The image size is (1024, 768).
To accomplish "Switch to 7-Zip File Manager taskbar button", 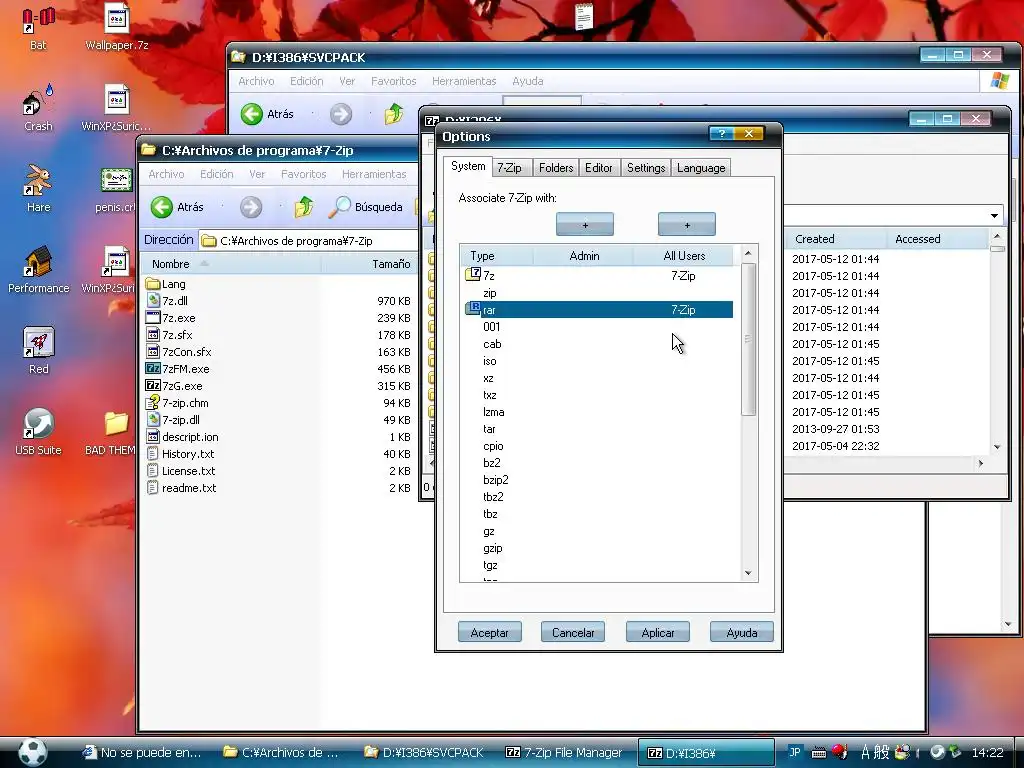I will 564,752.
